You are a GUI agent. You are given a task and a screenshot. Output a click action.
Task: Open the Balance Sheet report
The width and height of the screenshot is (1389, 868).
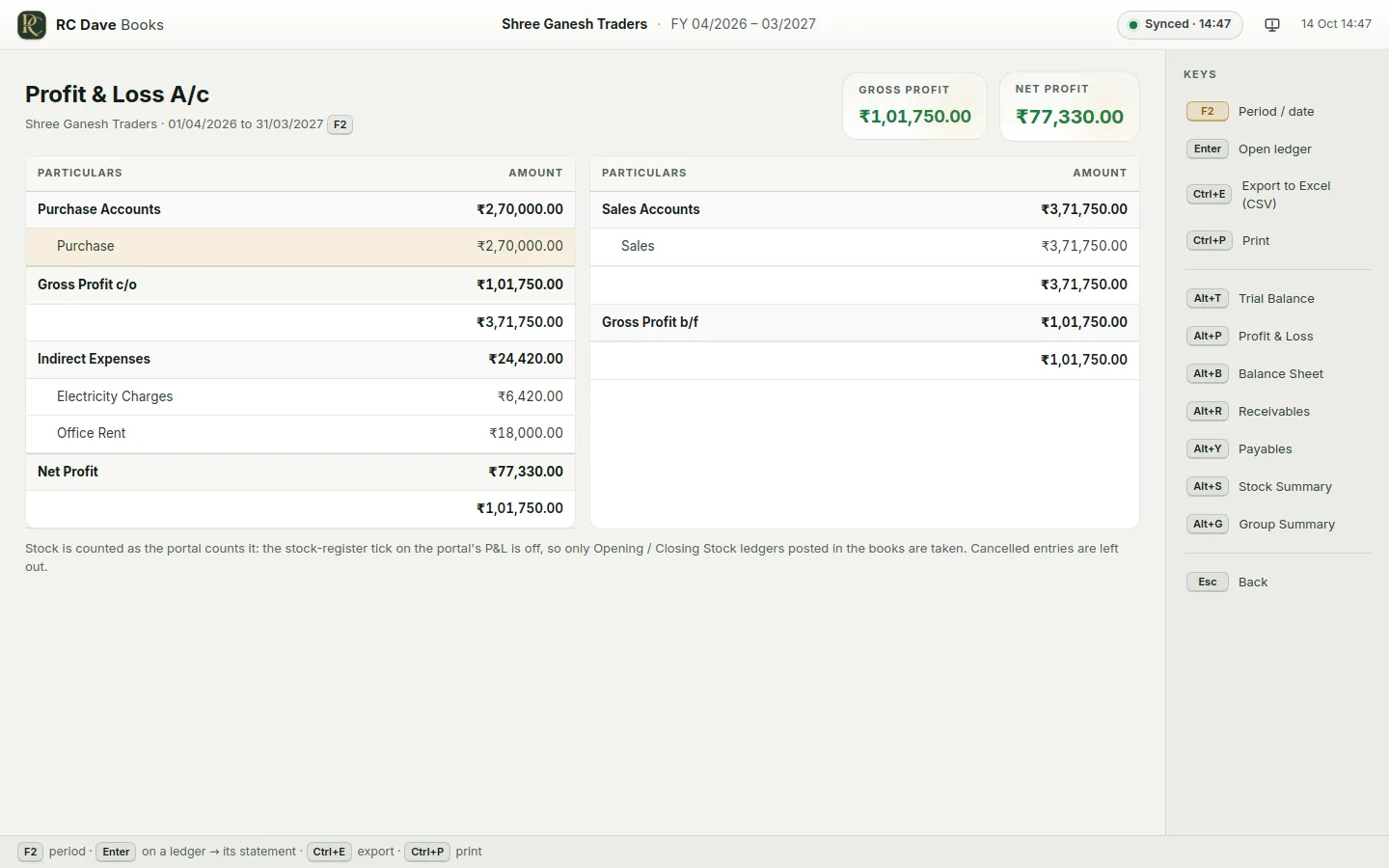(x=1278, y=373)
